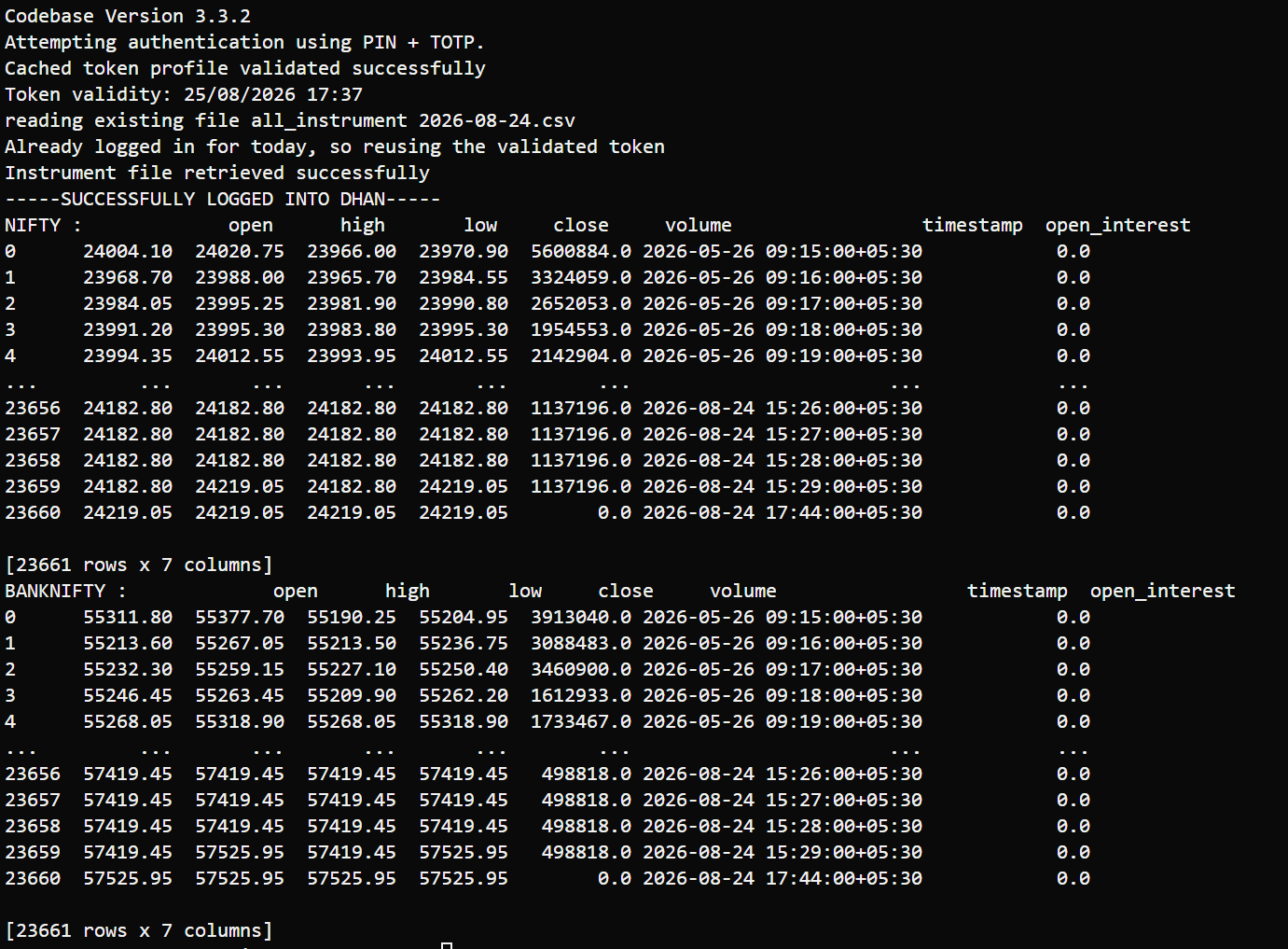Select the NIFTY low value 23993.95
The image size is (1288, 949).
pos(352,356)
